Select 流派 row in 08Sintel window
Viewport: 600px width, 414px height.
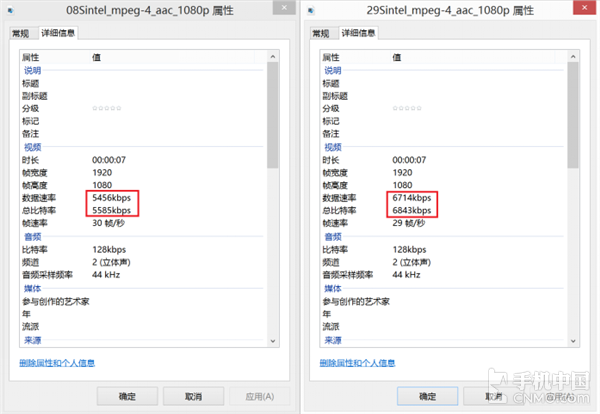click(143, 327)
